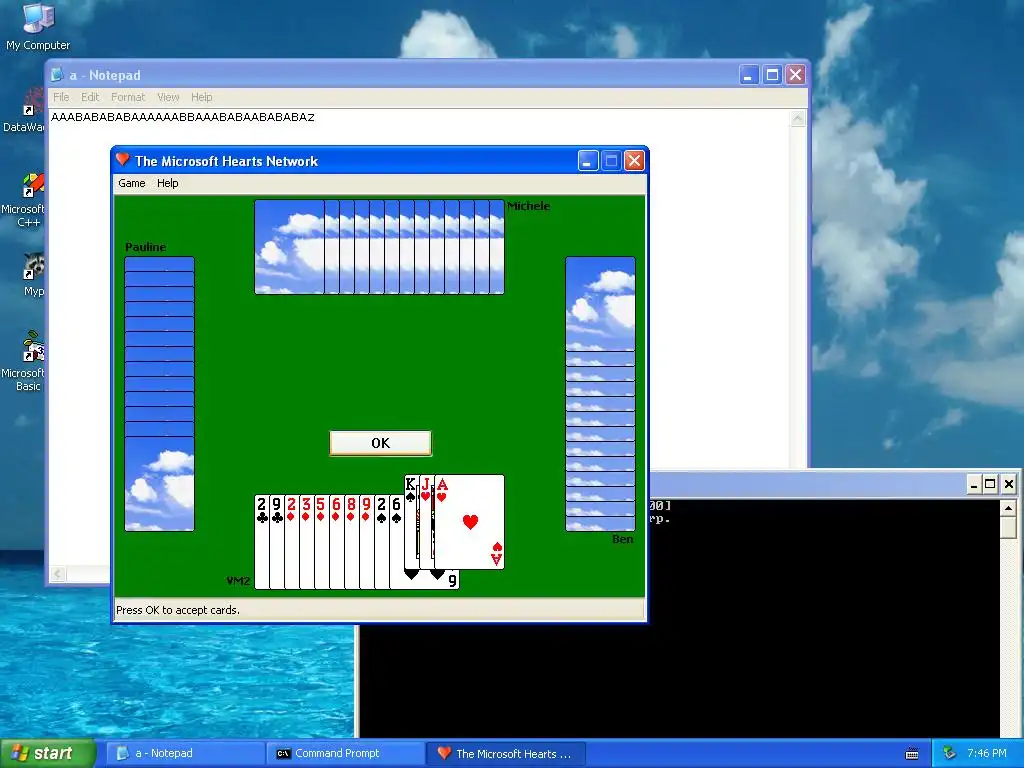Click Notepad's horizontal scroll left arrow

tap(57, 574)
